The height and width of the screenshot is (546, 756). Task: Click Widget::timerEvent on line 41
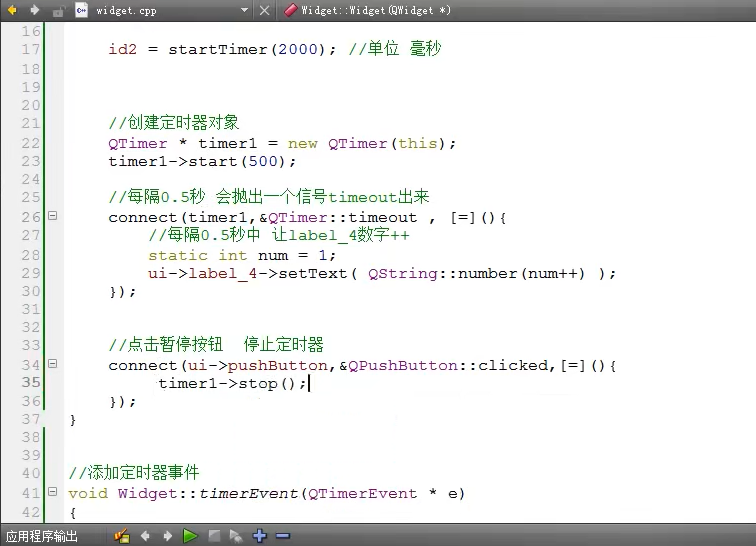pos(208,493)
